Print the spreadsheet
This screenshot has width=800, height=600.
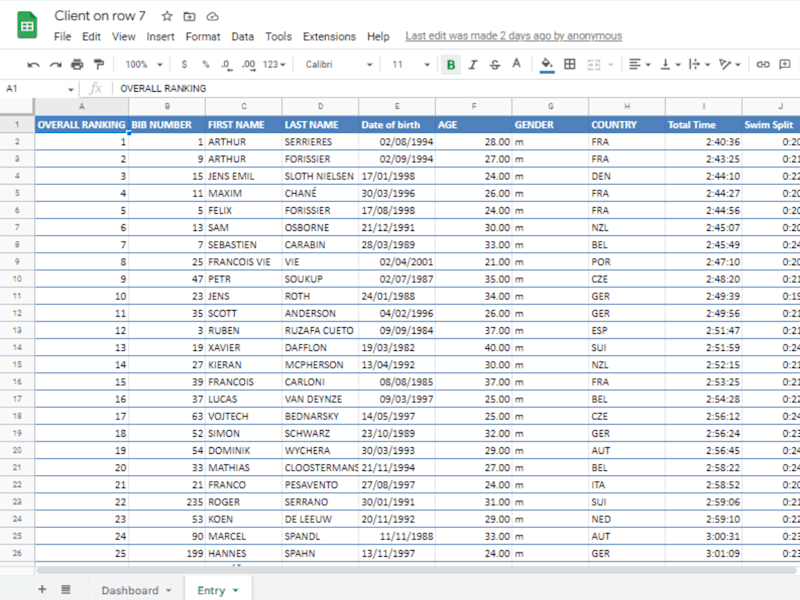tap(77, 64)
